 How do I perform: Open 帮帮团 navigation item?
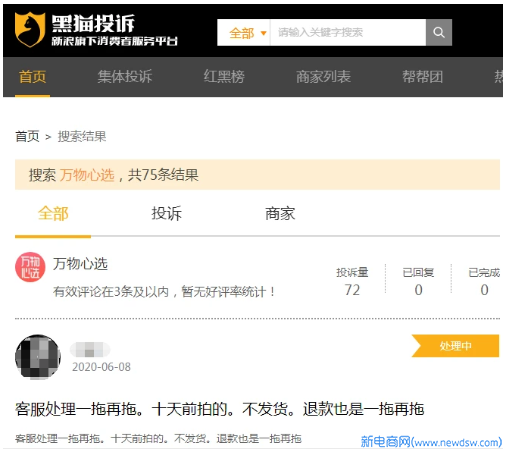click(x=422, y=77)
